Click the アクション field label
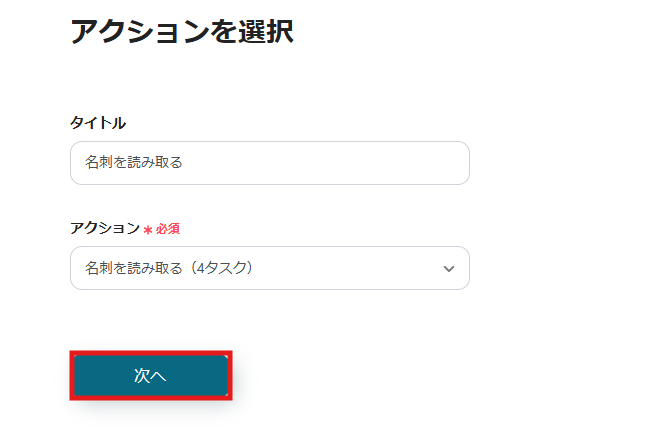 [x=105, y=228]
